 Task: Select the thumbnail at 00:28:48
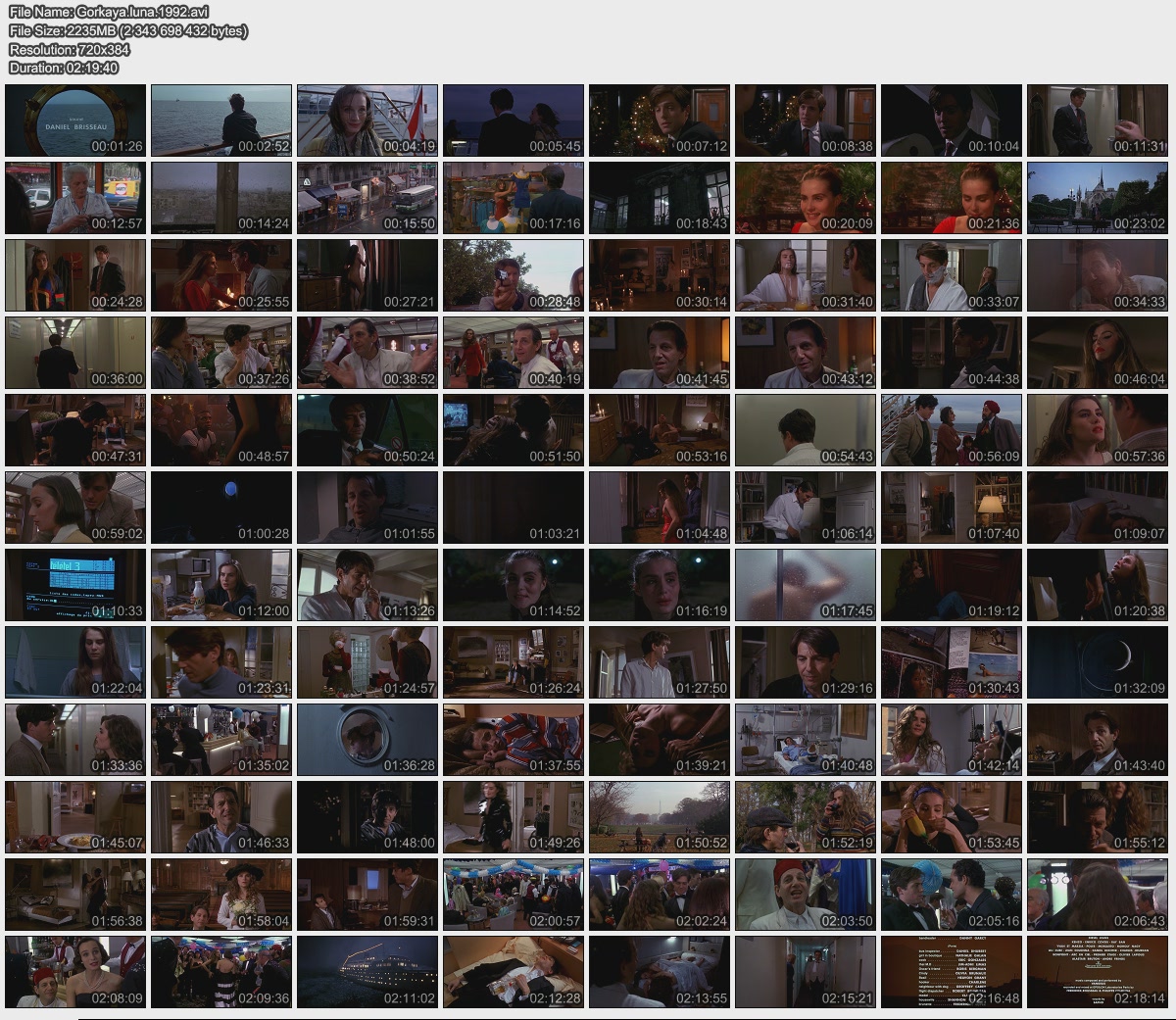pos(514,275)
